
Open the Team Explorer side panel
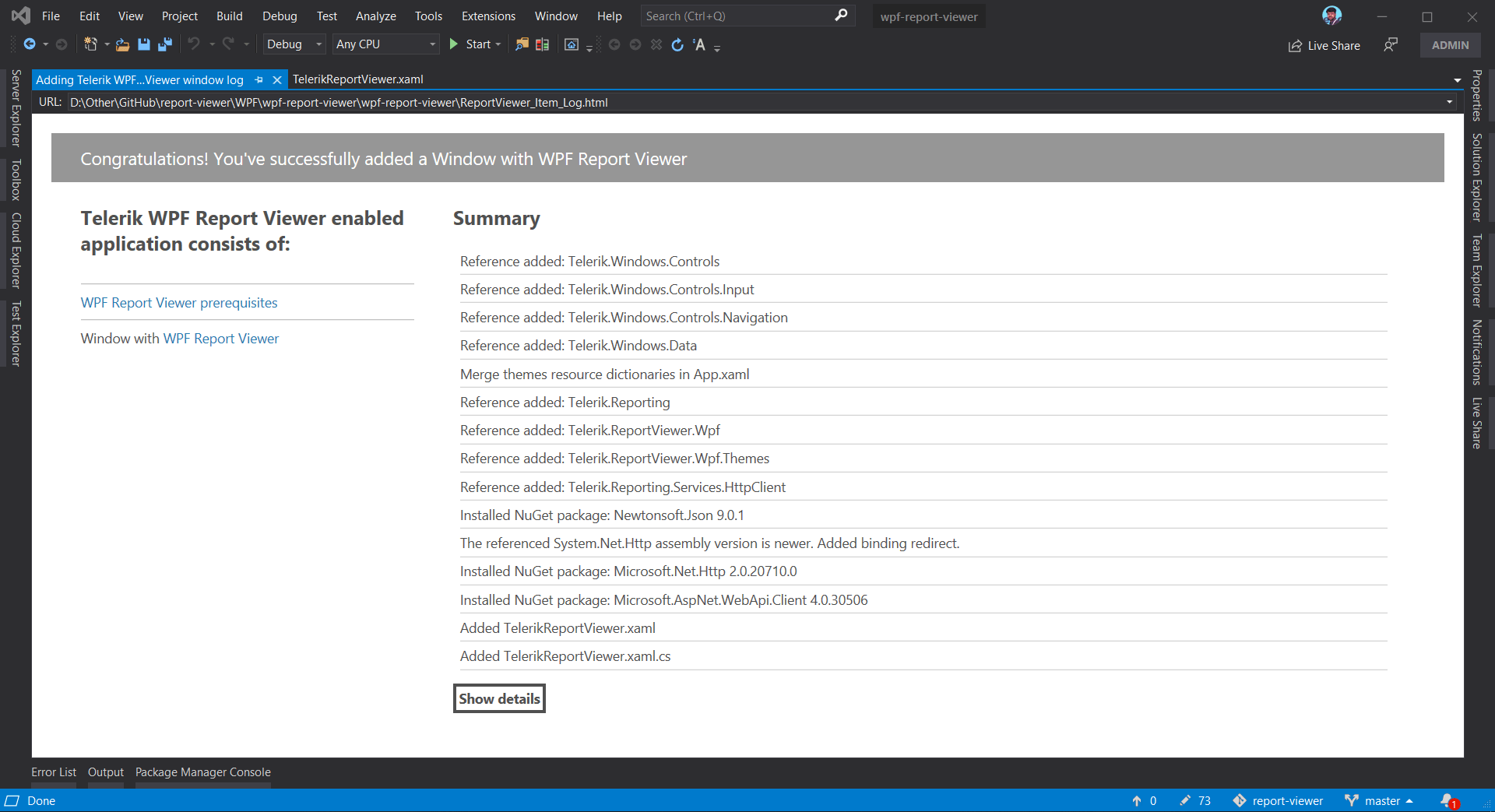click(x=1476, y=270)
